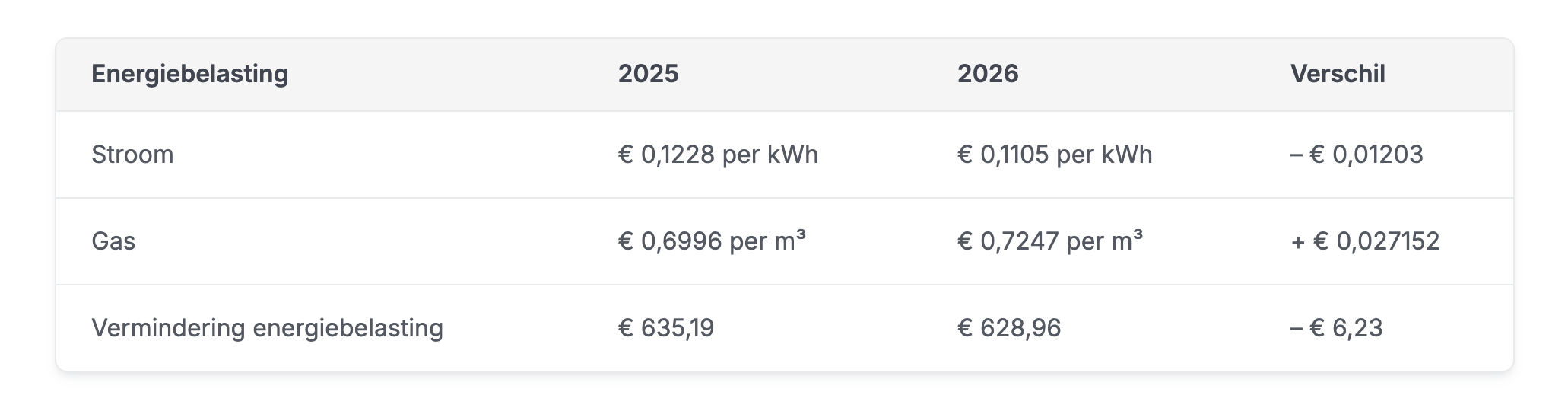Click the Gas row label
Screen dimensions: 1568x408
pos(113,241)
